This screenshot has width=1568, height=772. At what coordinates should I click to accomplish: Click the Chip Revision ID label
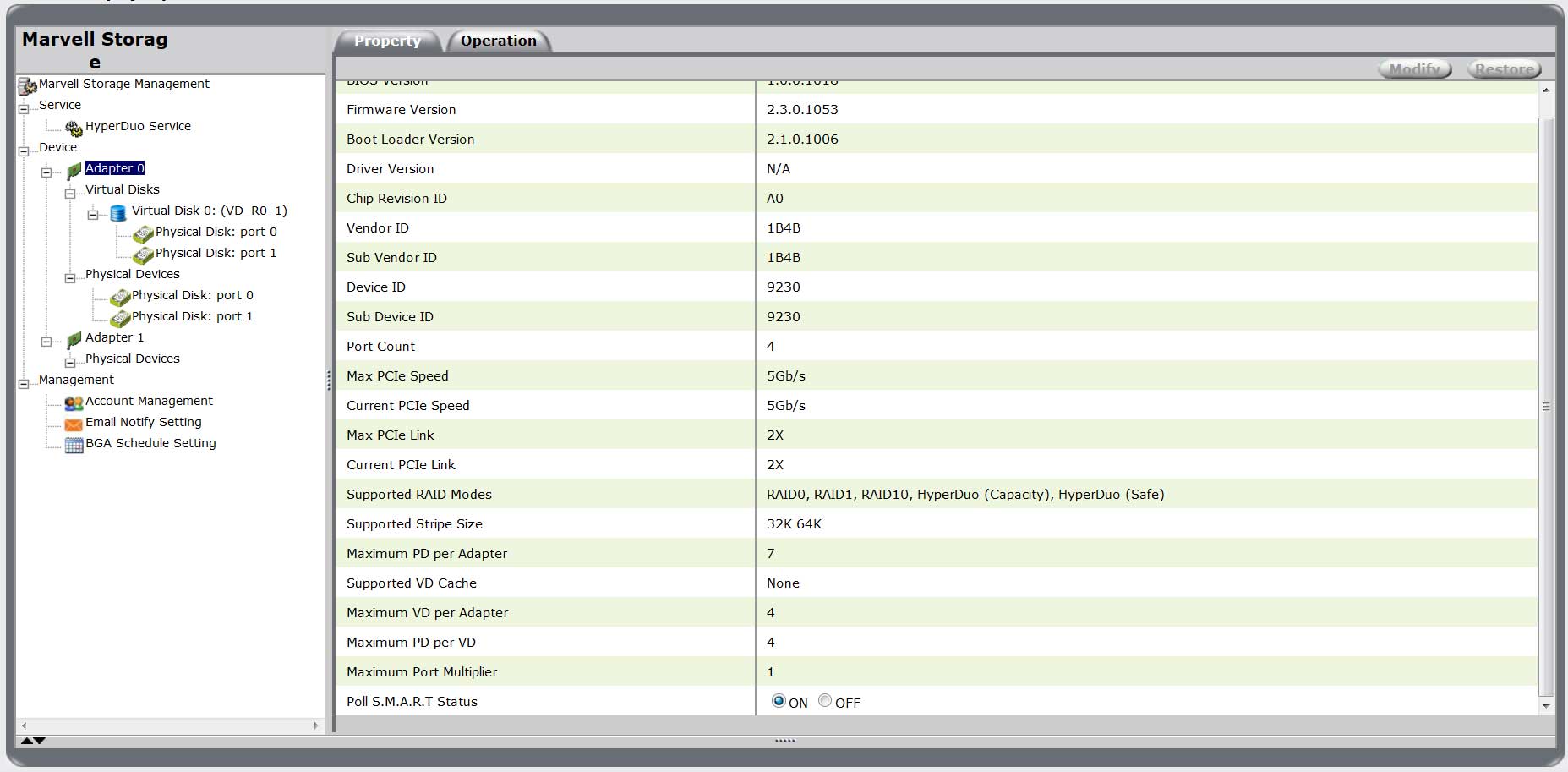[x=396, y=199]
